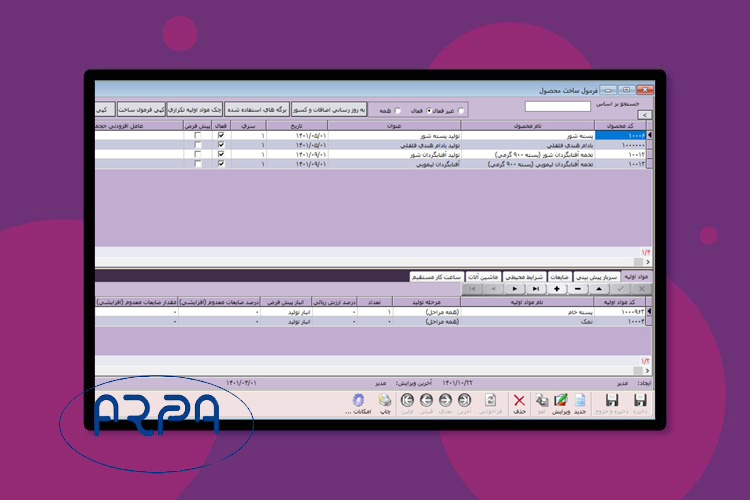750x500 pixels.
Task: Click the plus button to add material row
Action: (x=556, y=289)
